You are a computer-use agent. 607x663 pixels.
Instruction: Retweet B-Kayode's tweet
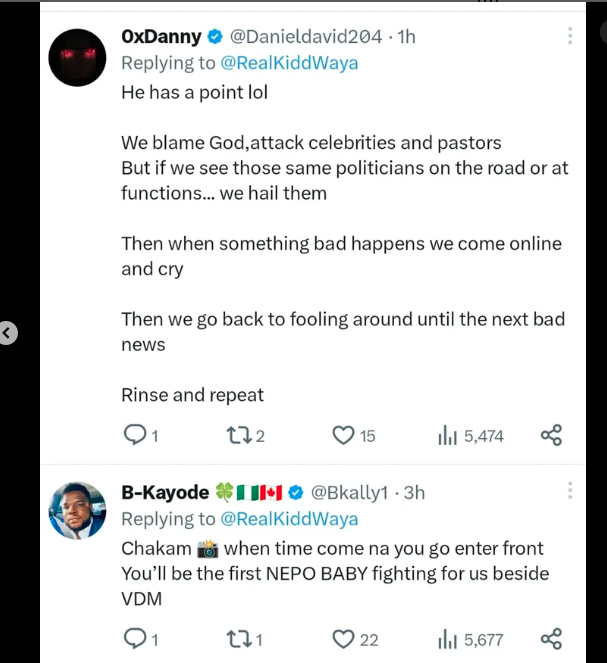click(237, 639)
